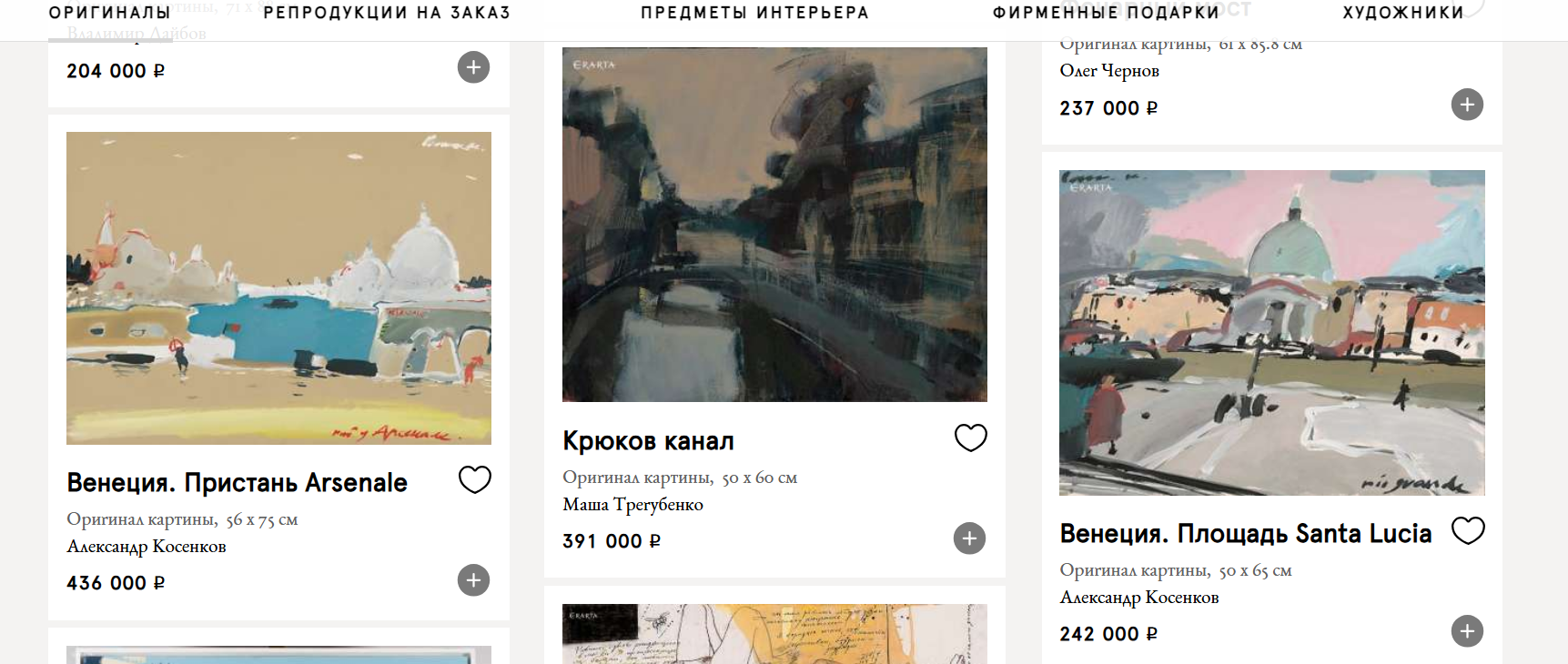This screenshot has width=1568, height=664.
Task: Open Репродукции на заказ menu
Action: point(387,13)
